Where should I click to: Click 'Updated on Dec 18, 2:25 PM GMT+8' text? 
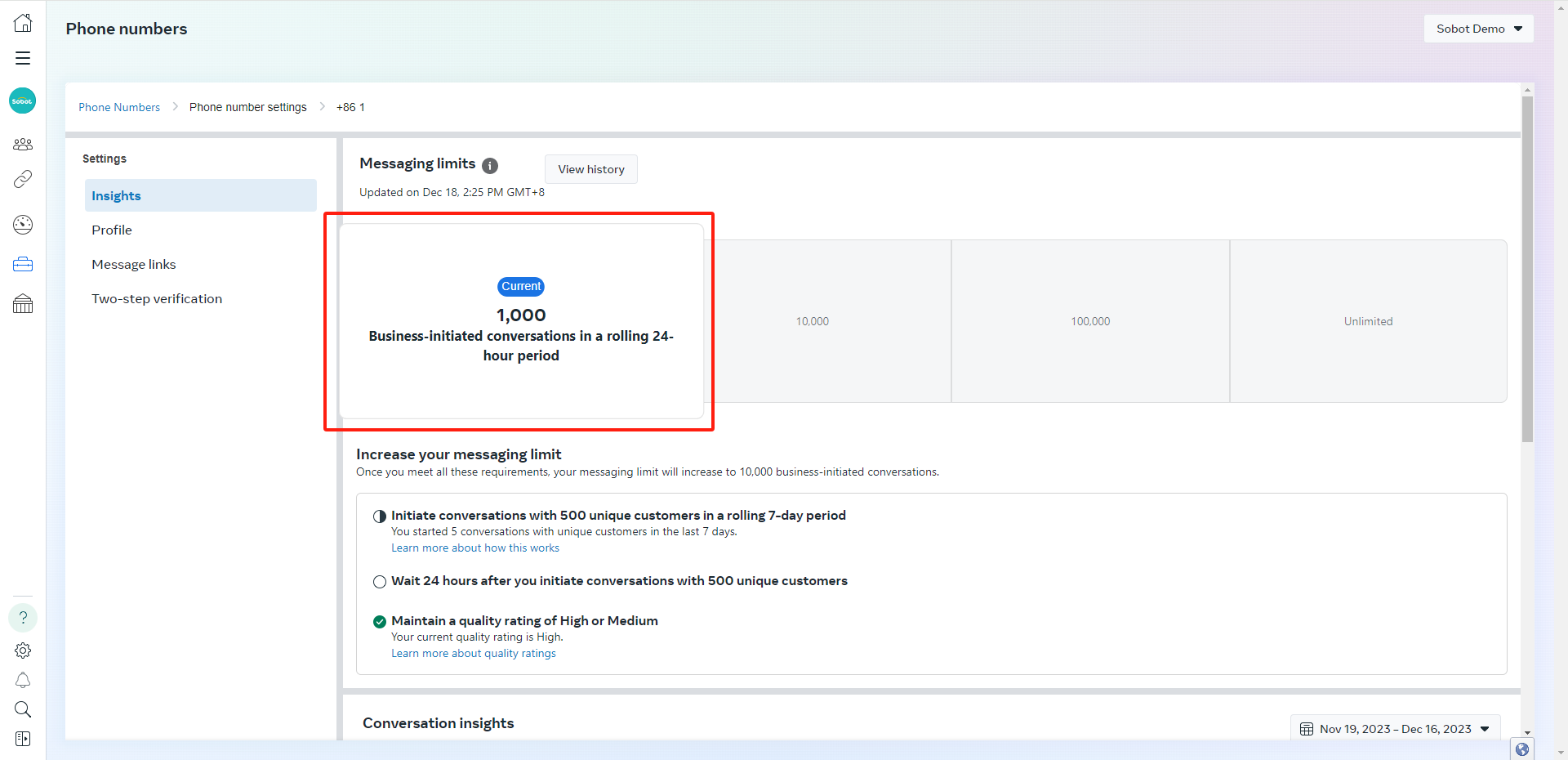pos(452,192)
